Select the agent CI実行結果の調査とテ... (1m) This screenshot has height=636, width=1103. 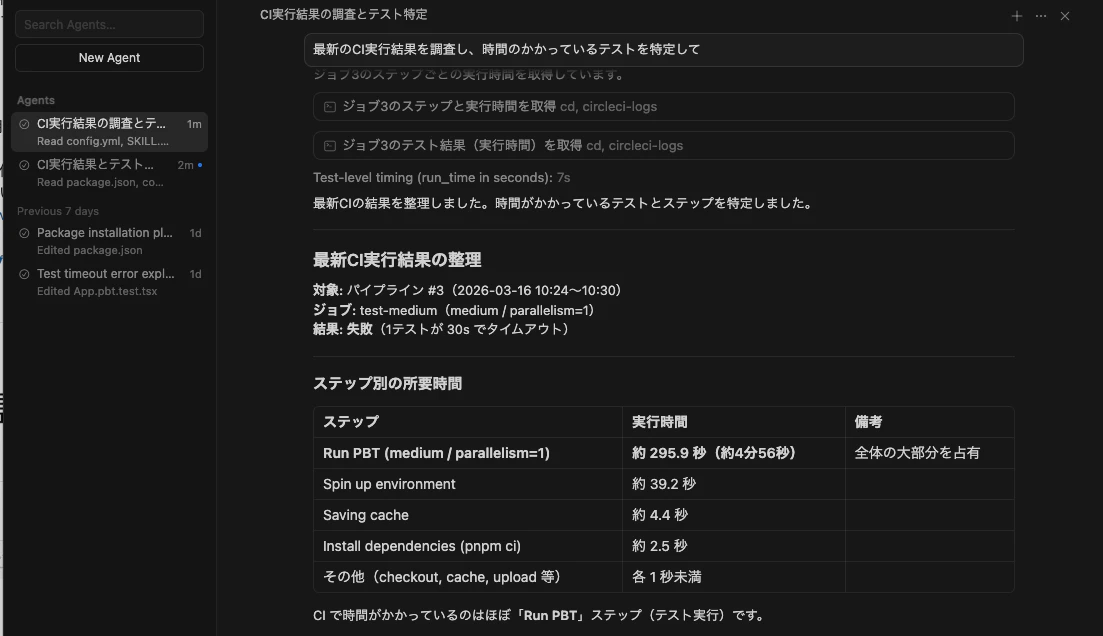(110, 132)
